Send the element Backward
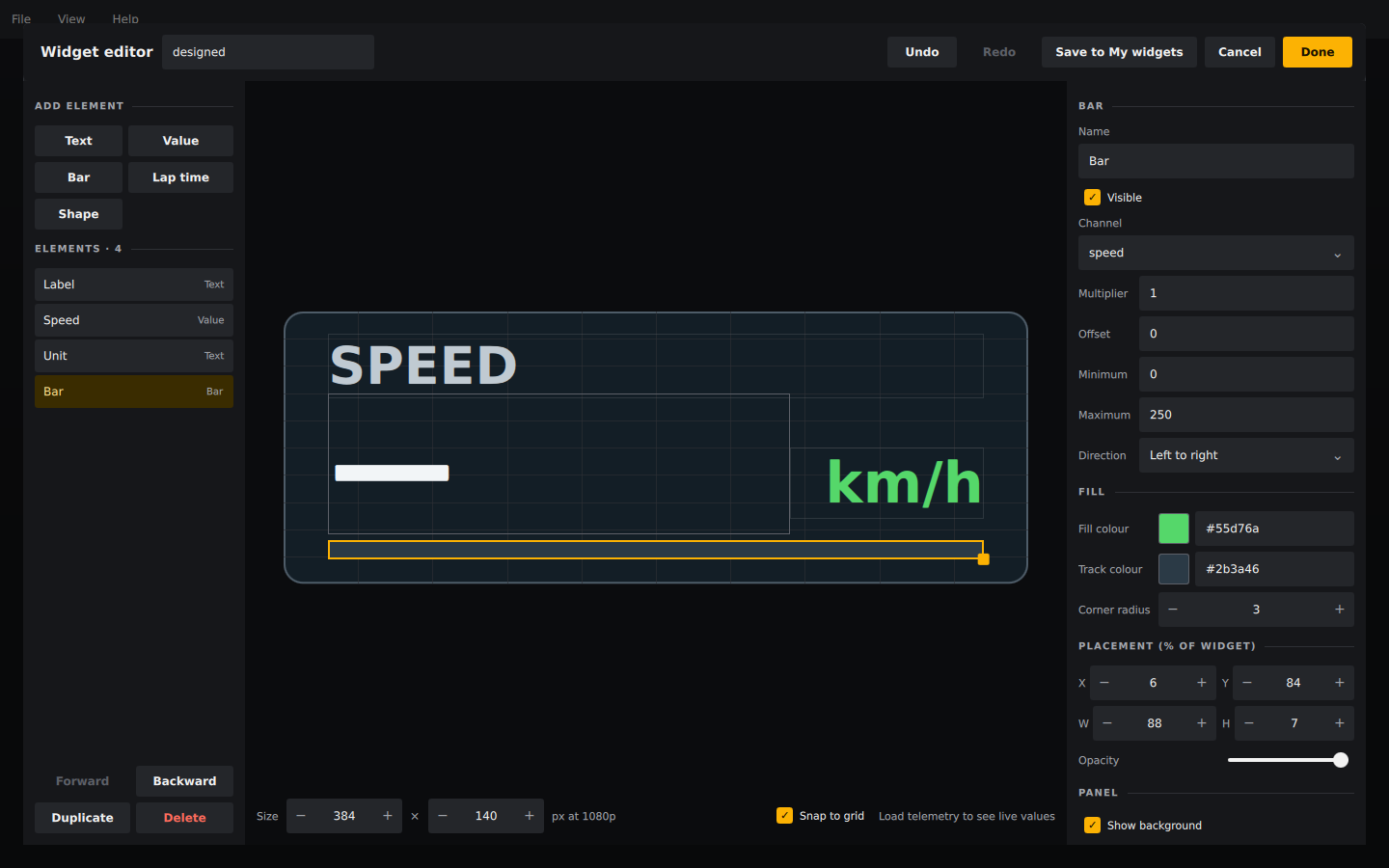The image size is (1389, 868). click(184, 781)
